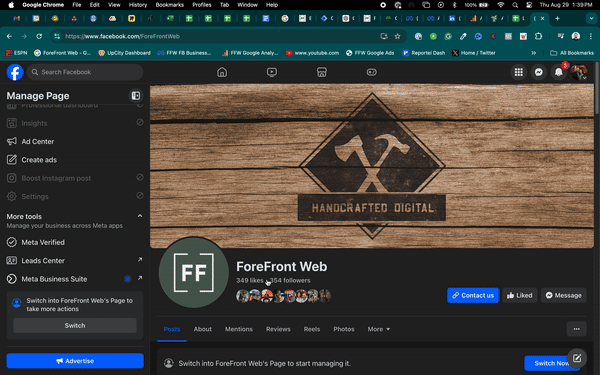Select Boost Instagram post in sidebar

(75, 178)
